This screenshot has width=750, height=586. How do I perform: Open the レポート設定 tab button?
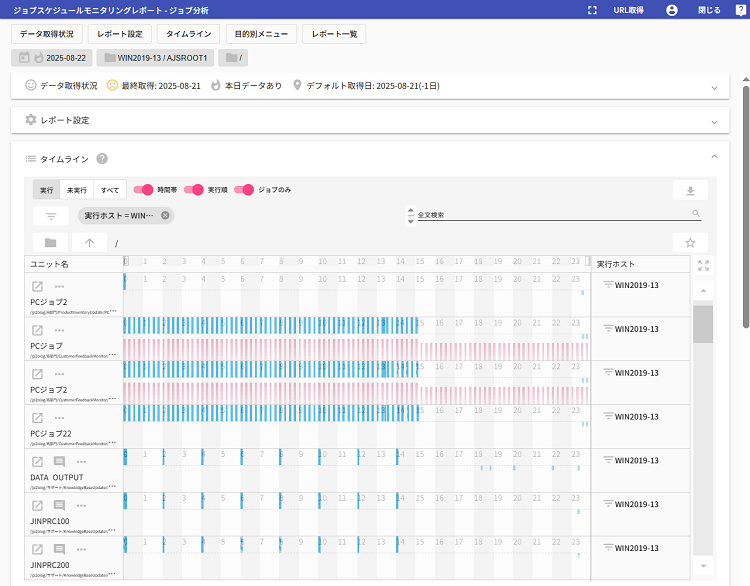coord(120,34)
